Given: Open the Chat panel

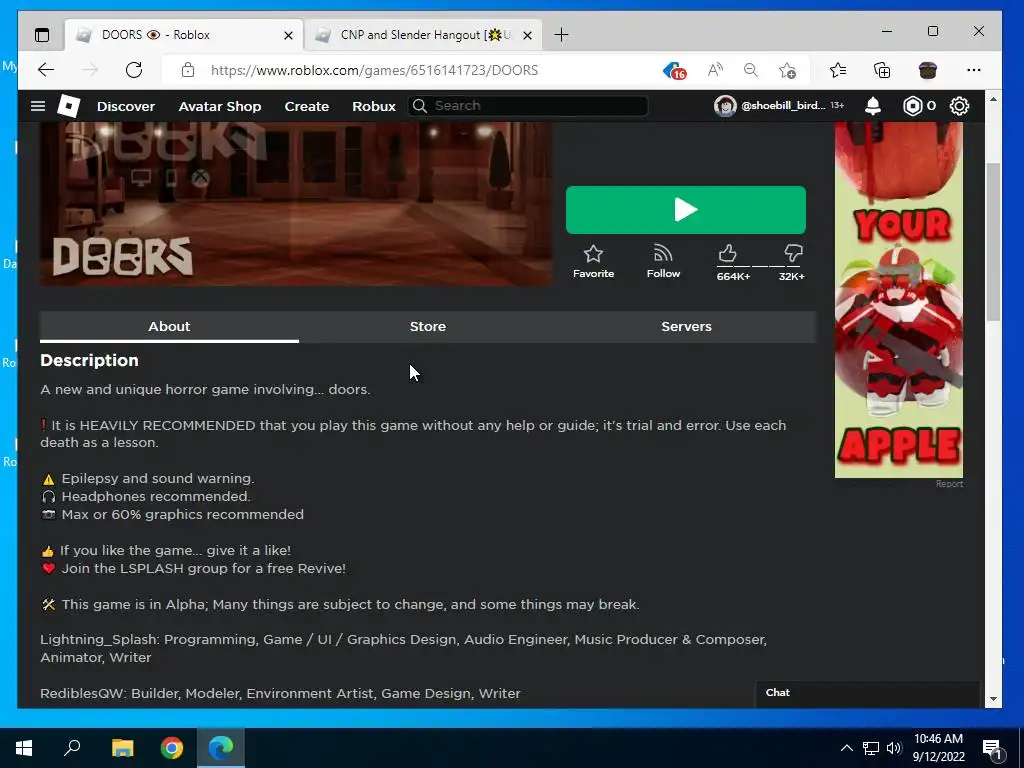Looking at the screenshot, I should [x=868, y=693].
